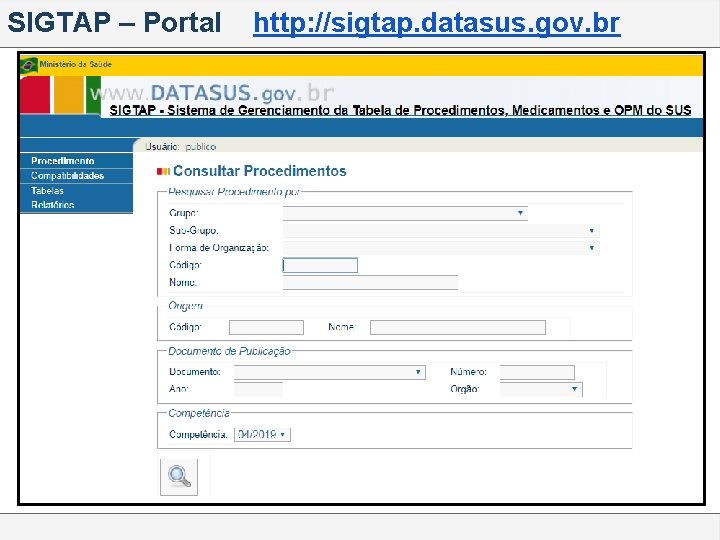Click the magnifying glass search button

tap(179, 477)
